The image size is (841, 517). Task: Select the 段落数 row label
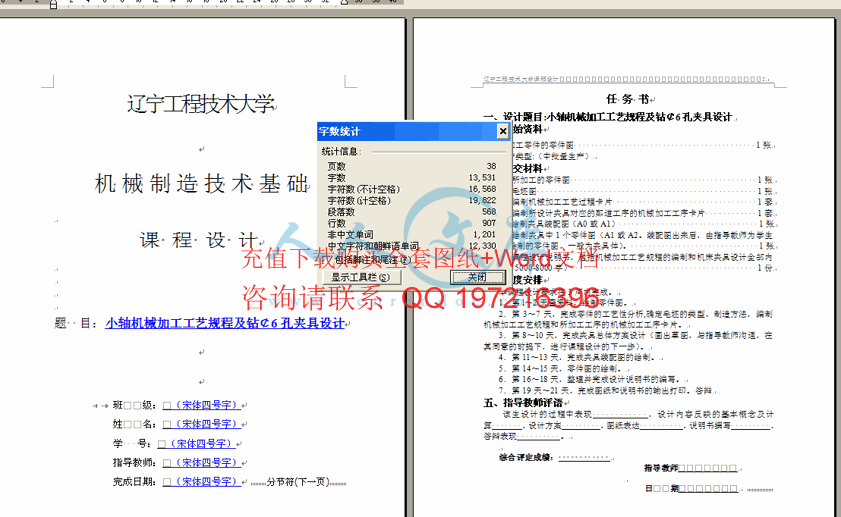tap(341, 212)
